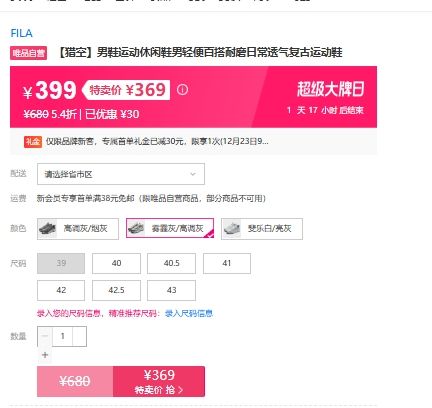The height and width of the screenshot is (408, 432).
Task: Increase quantity with the plus button
Action: click(45, 355)
